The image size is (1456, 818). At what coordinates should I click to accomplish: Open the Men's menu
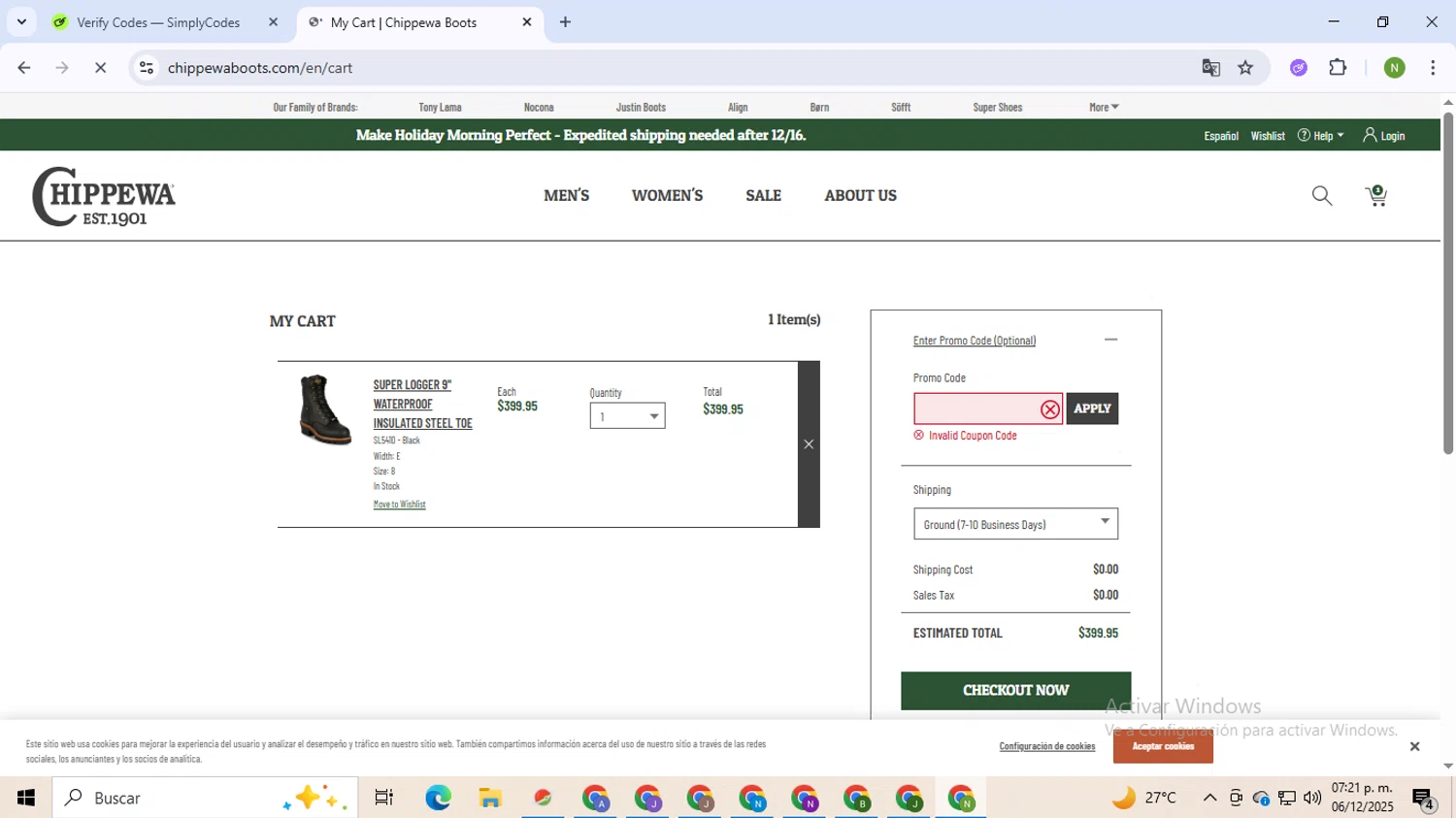coord(566,196)
